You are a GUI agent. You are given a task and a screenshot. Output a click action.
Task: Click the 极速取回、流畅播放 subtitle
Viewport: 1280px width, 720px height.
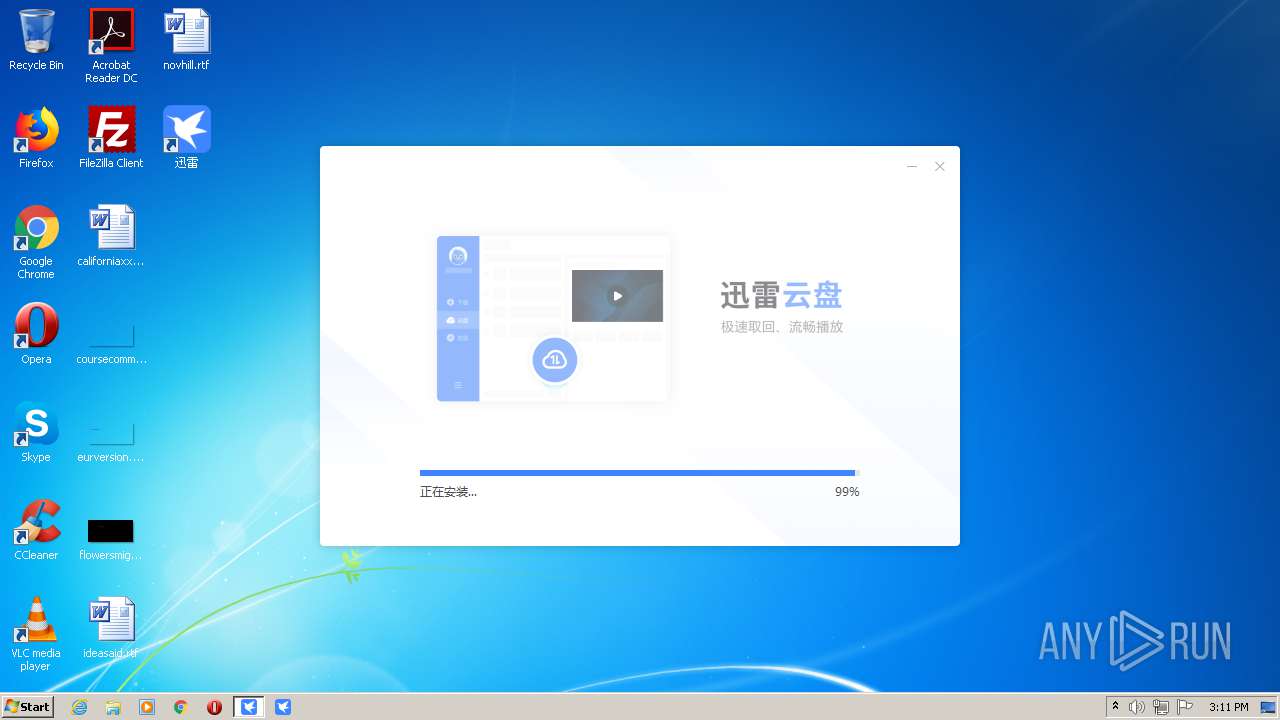782,327
